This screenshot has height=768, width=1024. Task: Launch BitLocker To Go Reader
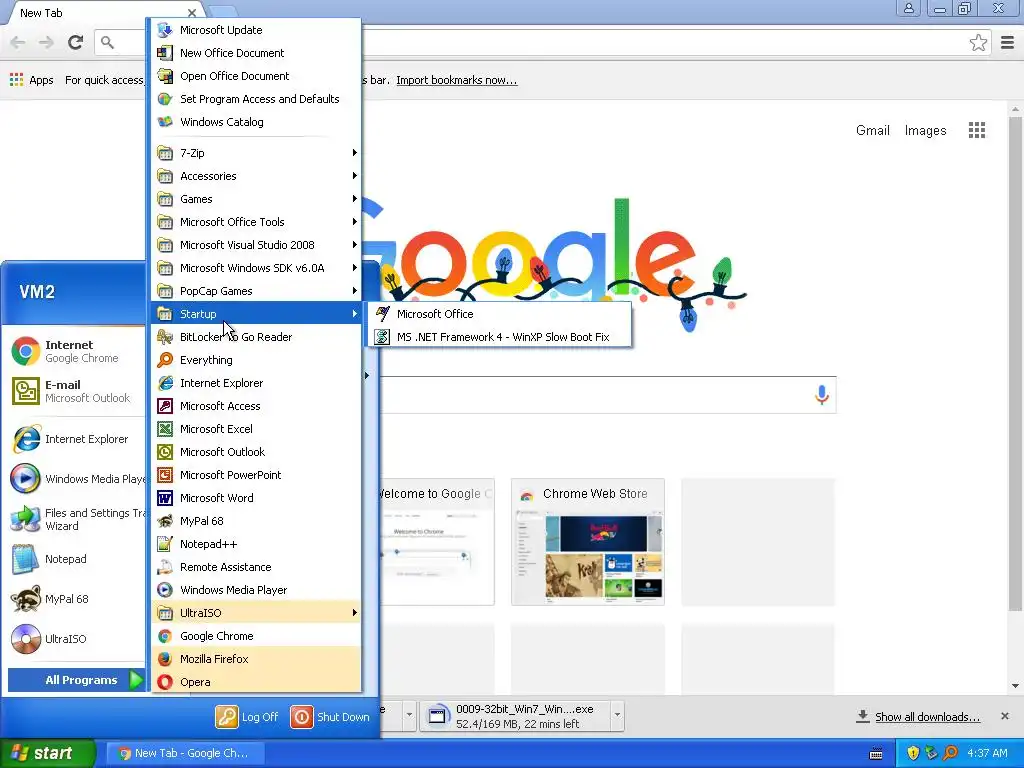[256, 337]
